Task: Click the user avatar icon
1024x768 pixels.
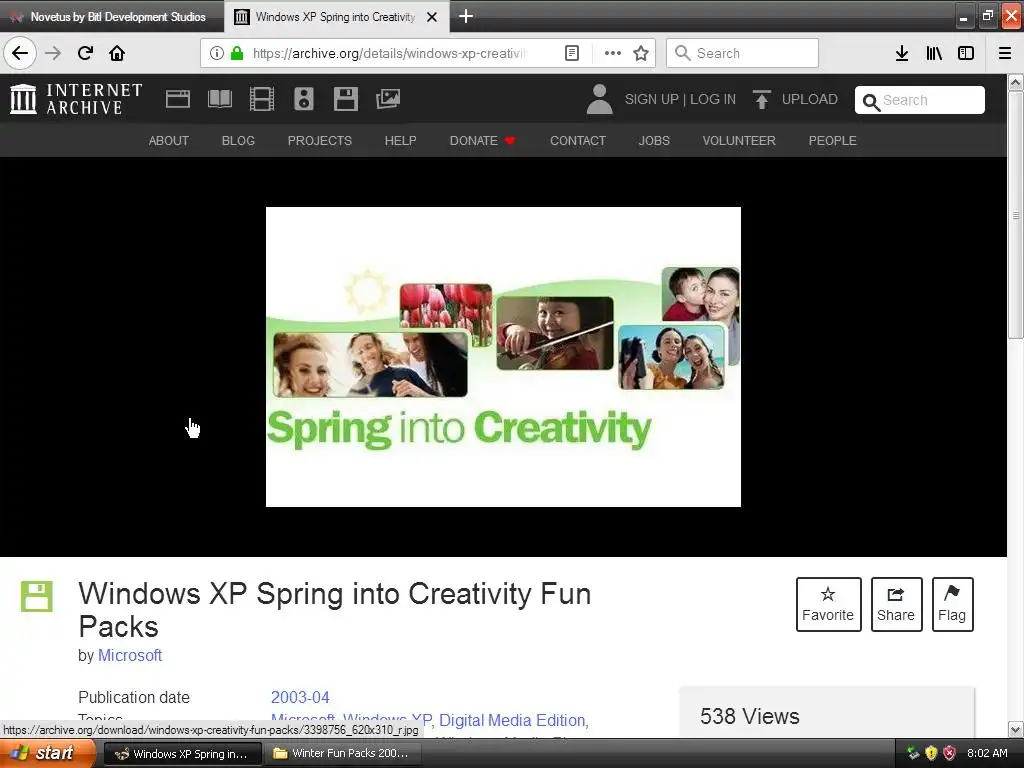Action: coord(600,99)
